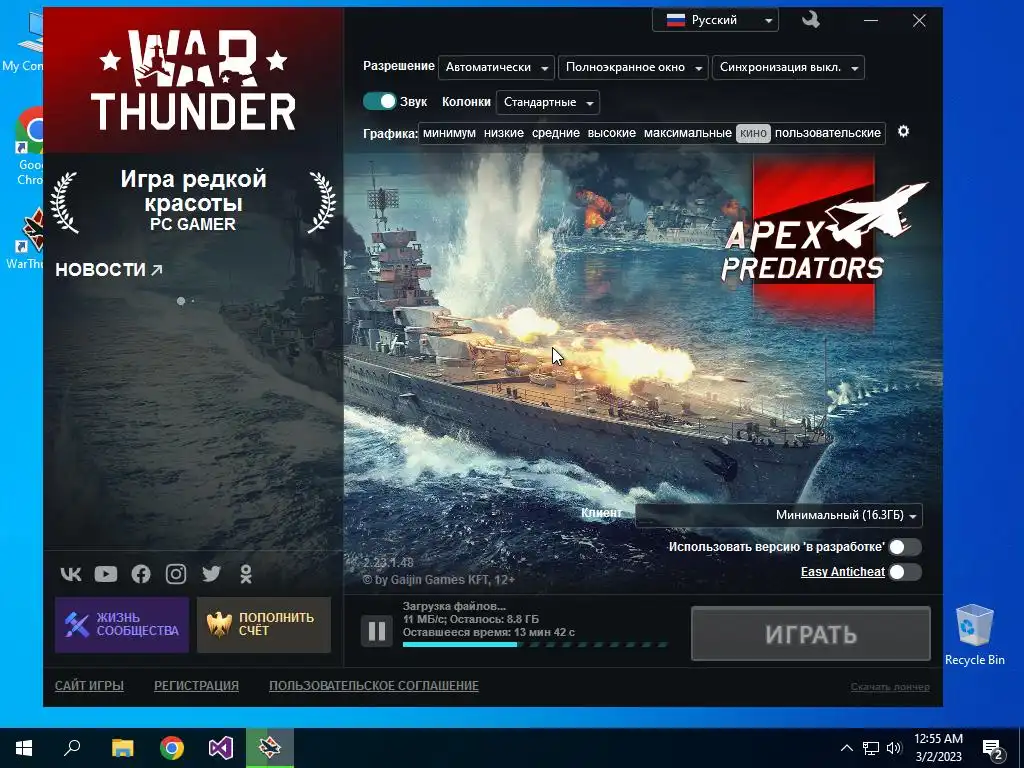Select the кино graphics preset
The width and height of the screenshot is (1024, 768).
click(x=753, y=133)
